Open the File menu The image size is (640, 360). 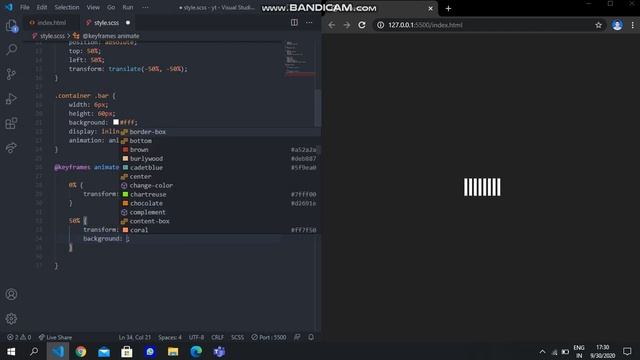(25, 7)
